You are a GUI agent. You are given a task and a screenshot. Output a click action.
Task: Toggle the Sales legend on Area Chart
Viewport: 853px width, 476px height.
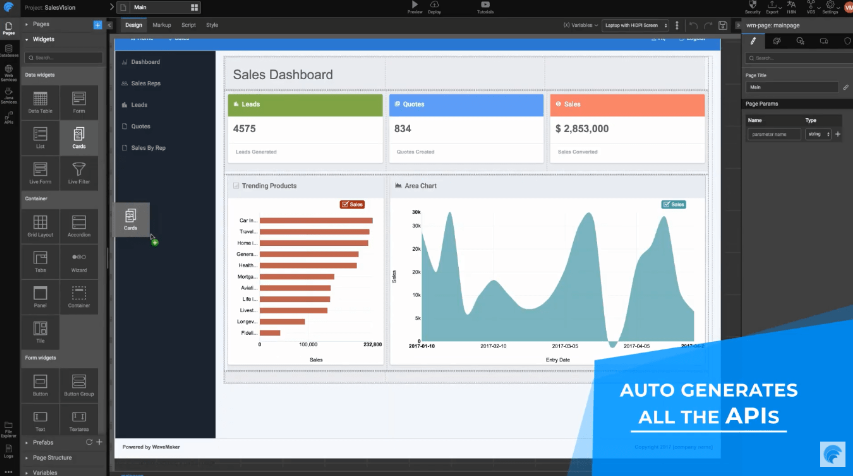click(673, 205)
